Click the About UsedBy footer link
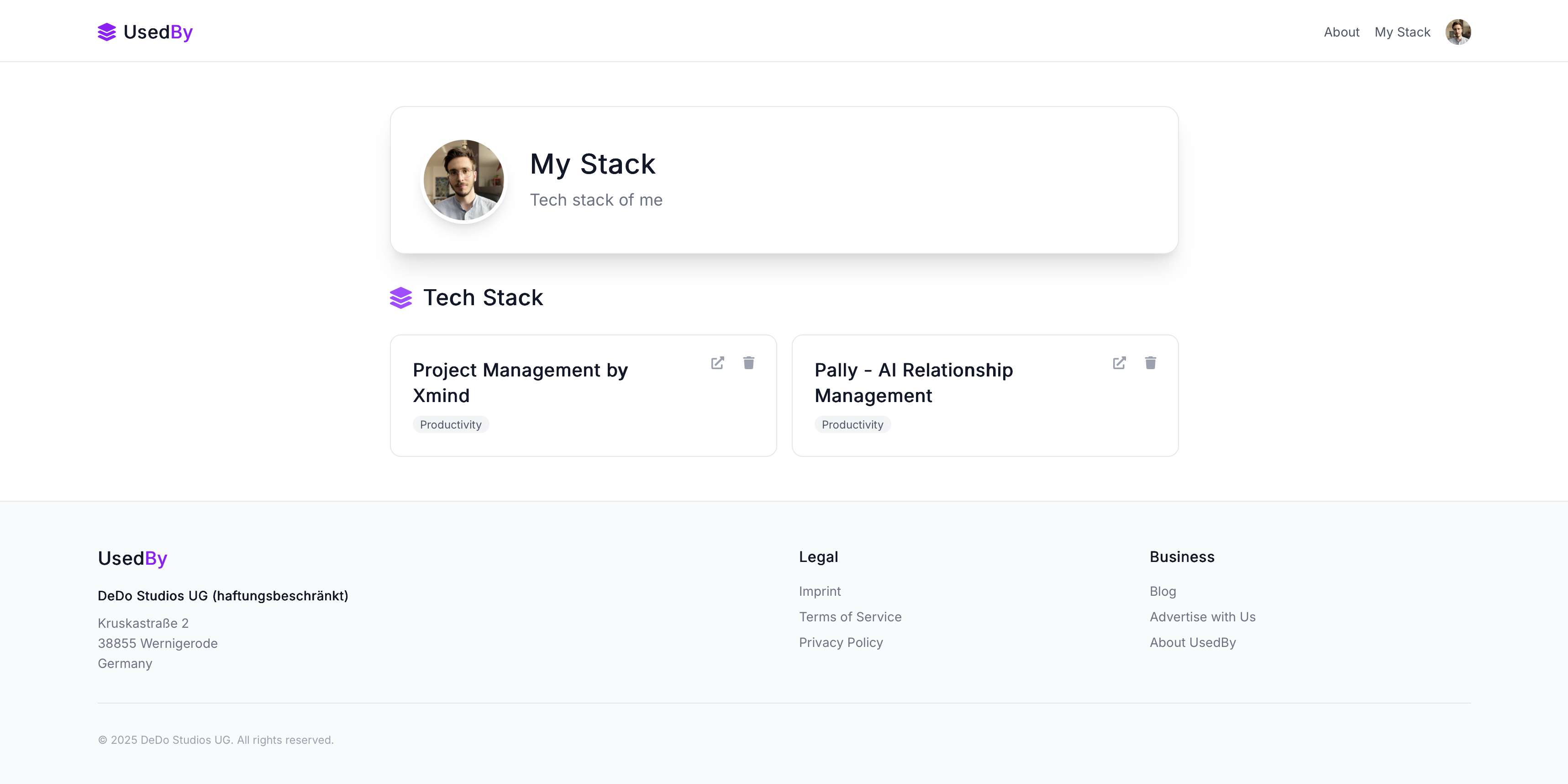This screenshot has height=784, width=1568. coord(1192,643)
